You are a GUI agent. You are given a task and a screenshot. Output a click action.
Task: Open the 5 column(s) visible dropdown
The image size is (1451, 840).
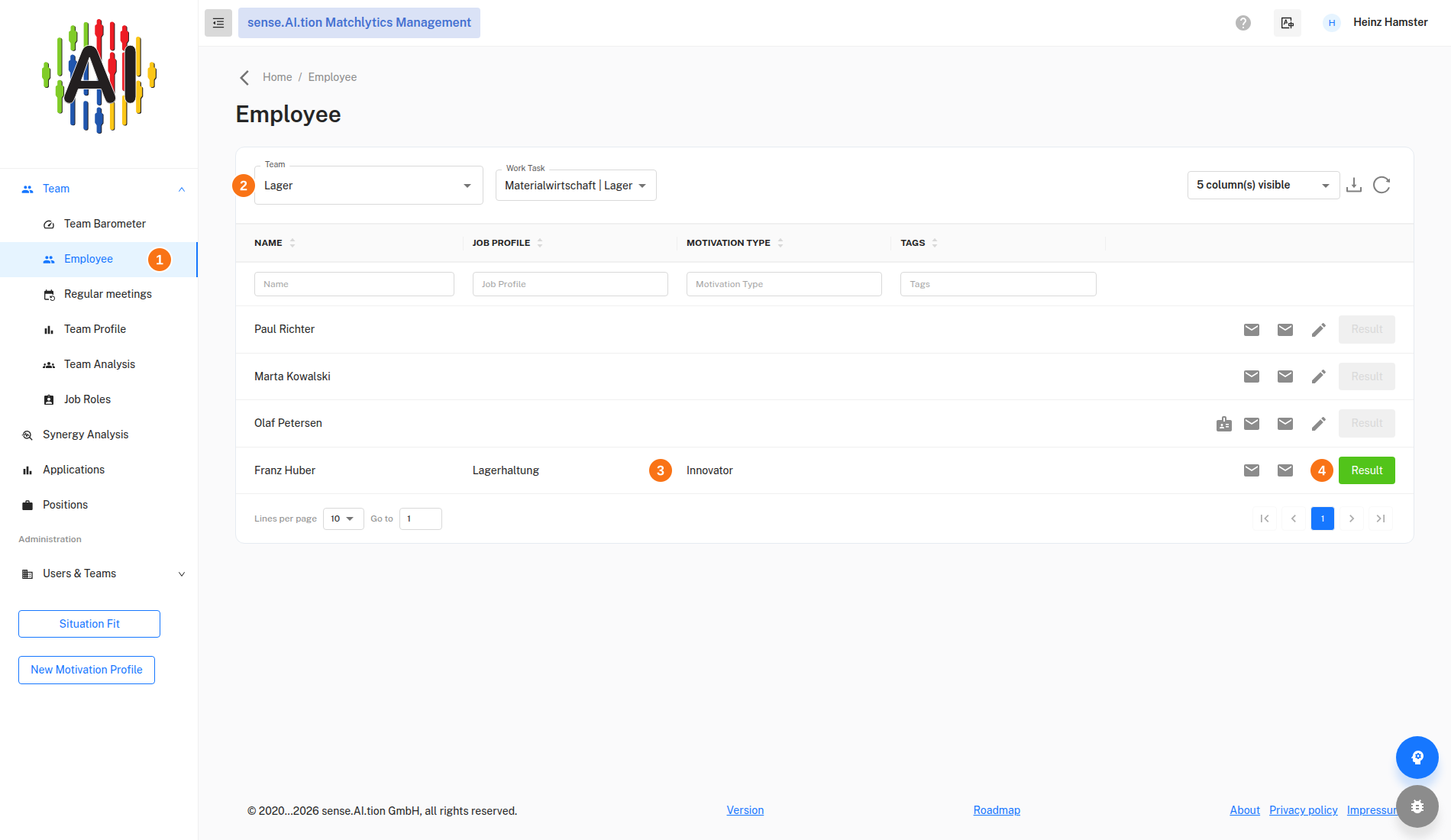(x=1263, y=186)
